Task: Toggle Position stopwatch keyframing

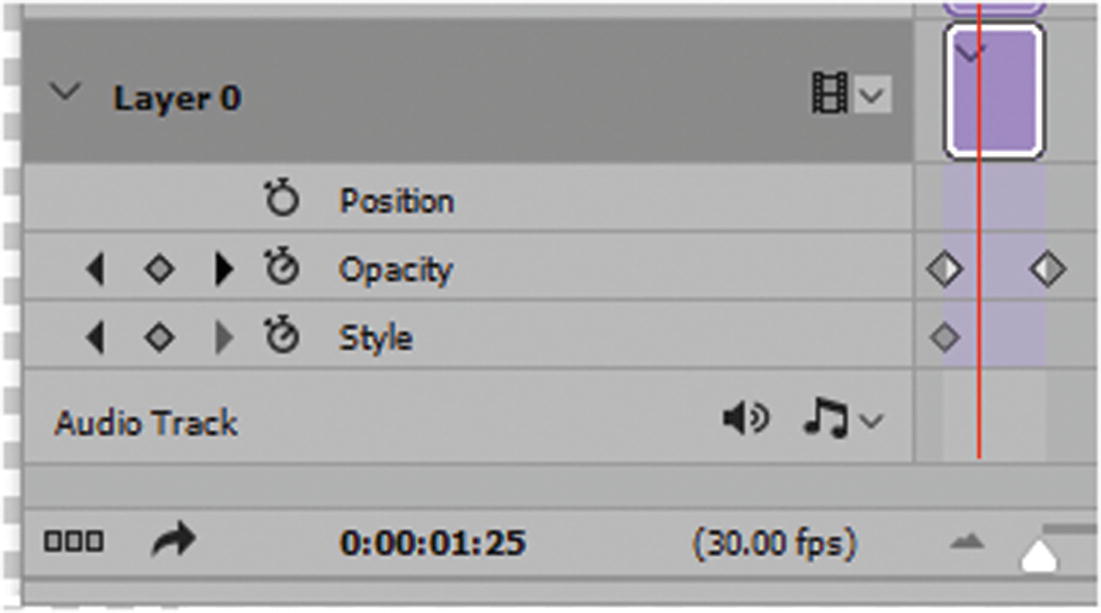Action: 282,200
